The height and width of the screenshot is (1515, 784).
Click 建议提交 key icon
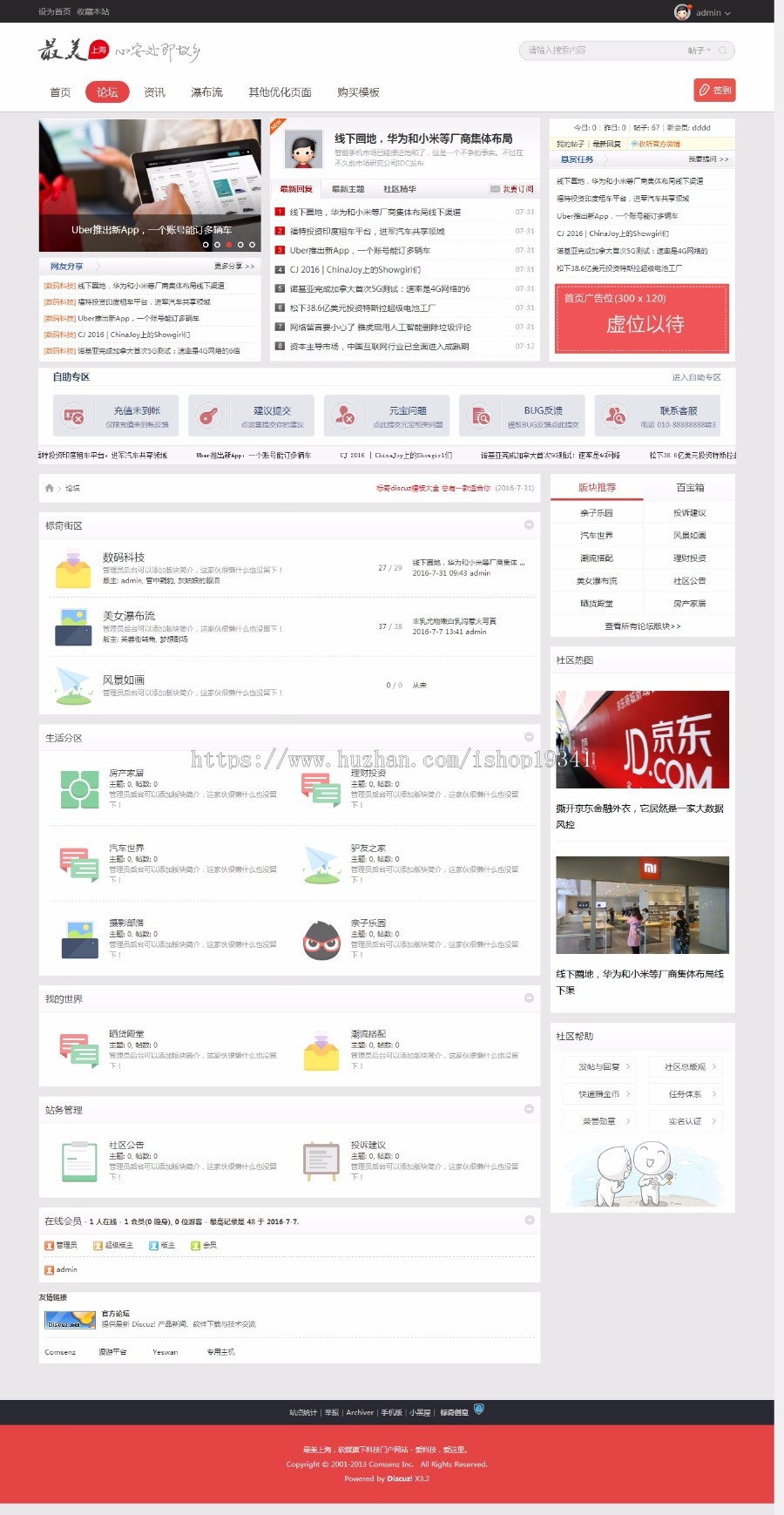pos(208,416)
